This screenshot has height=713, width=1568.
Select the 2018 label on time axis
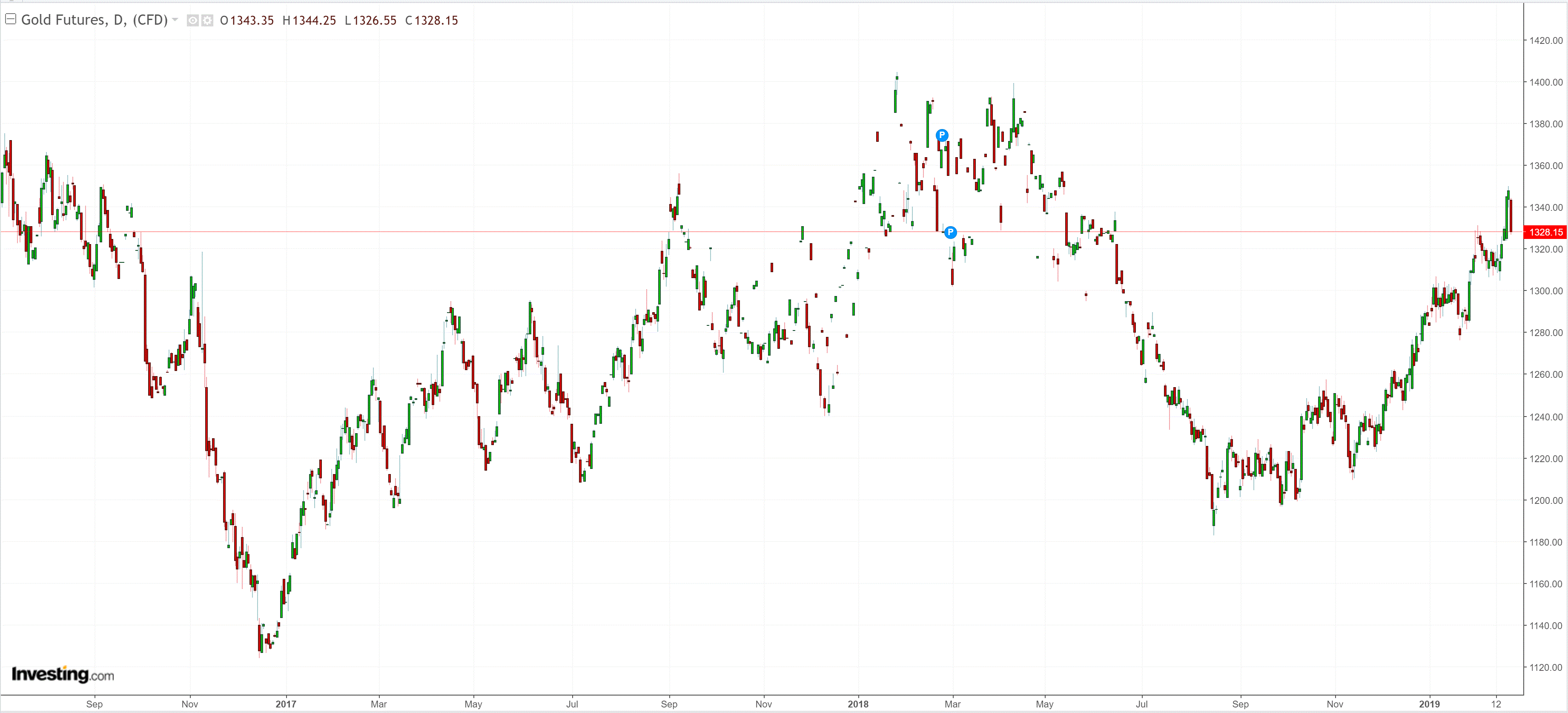tap(857, 704)
